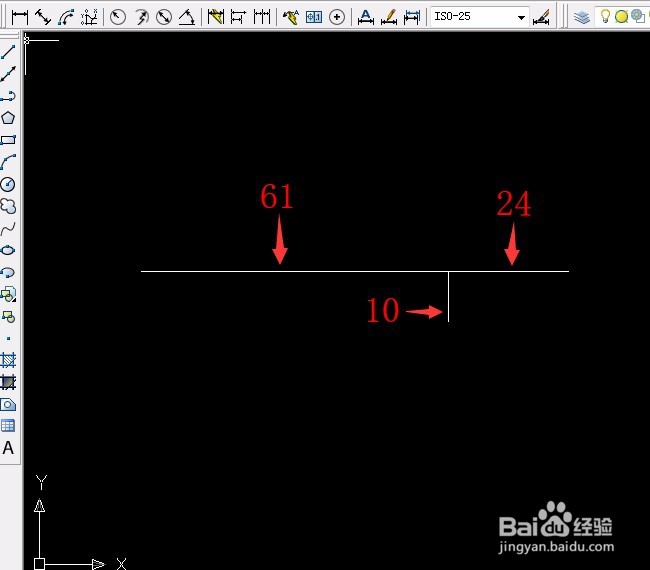Select the Multiline Text tool

click(8, 448)
